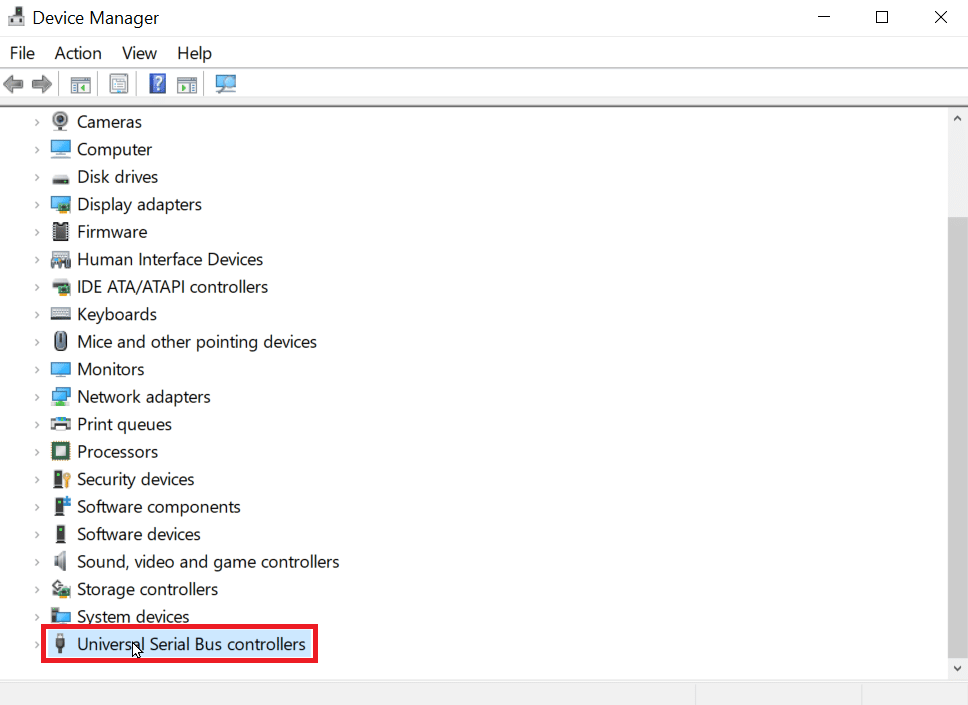Click the Print queues printer icon
The image size is (968, 705).
click(x=60, y=424)
